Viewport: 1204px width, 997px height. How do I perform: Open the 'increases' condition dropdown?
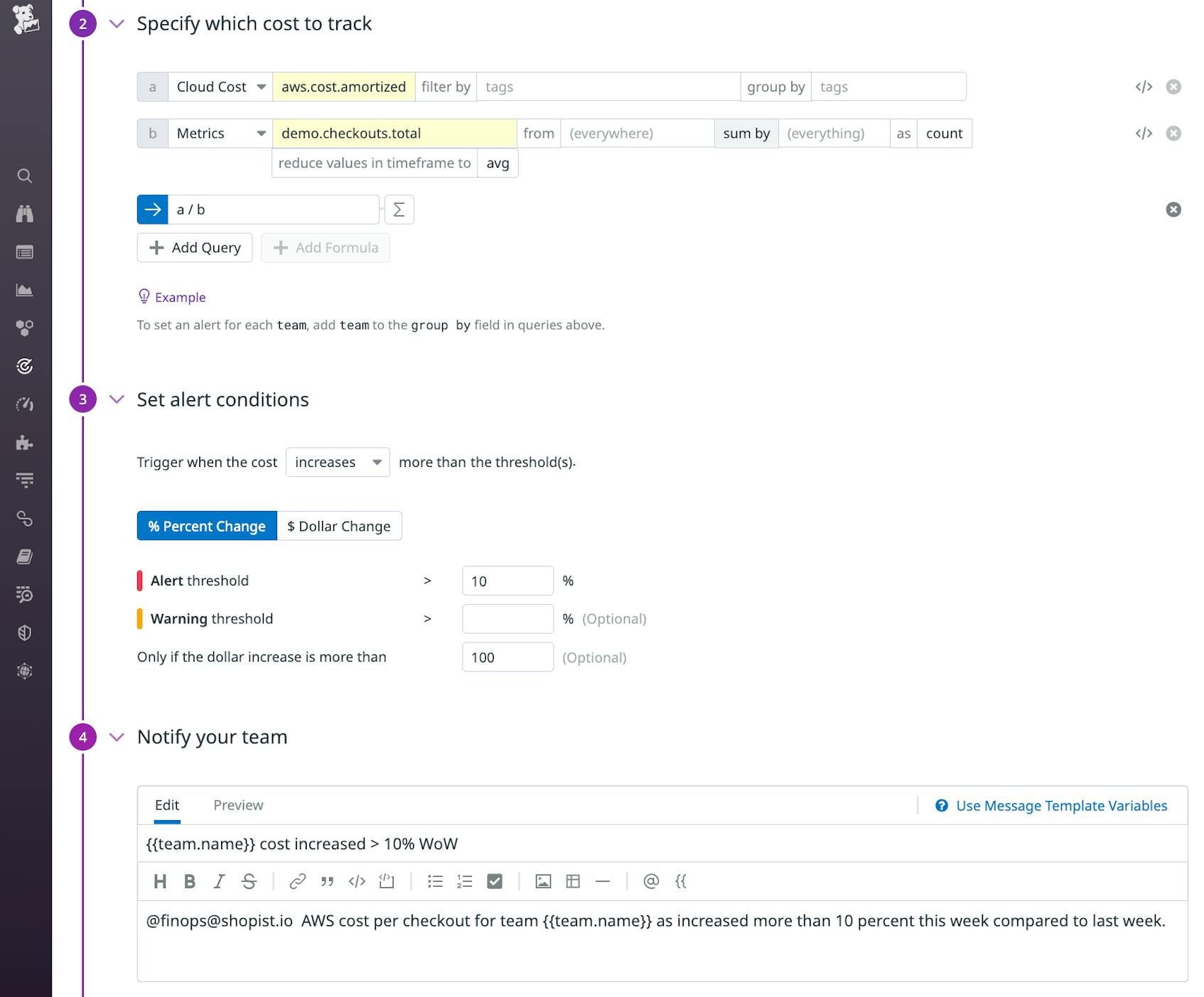(x=337, y=462)
